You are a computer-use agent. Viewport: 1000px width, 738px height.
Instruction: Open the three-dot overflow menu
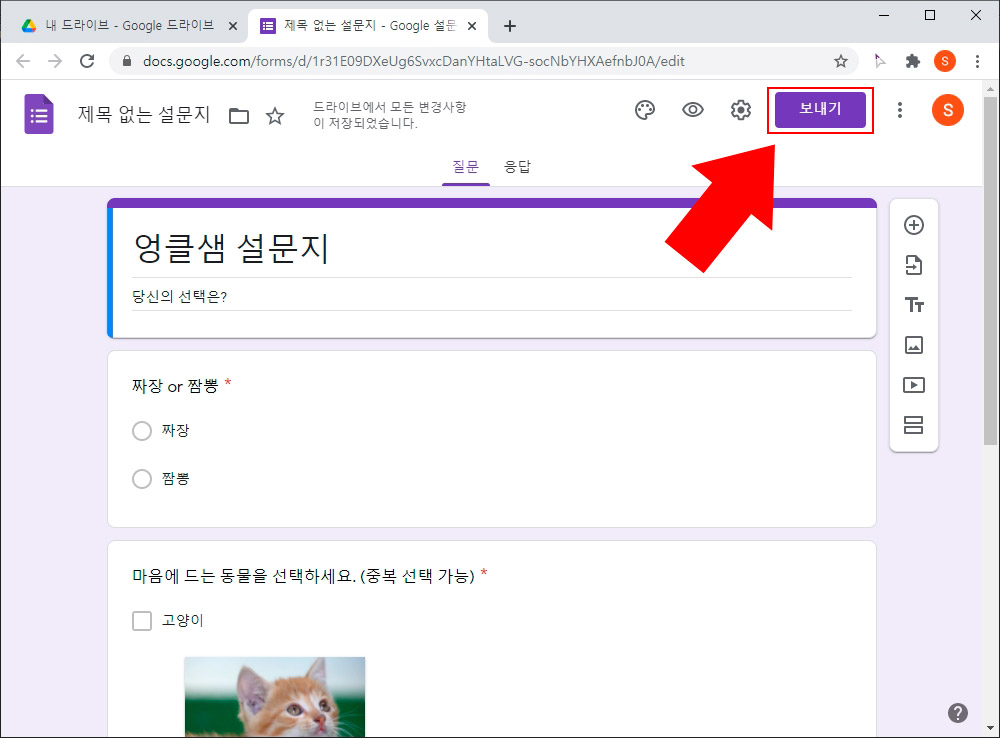pyautogui.click(x=900, y=110)
